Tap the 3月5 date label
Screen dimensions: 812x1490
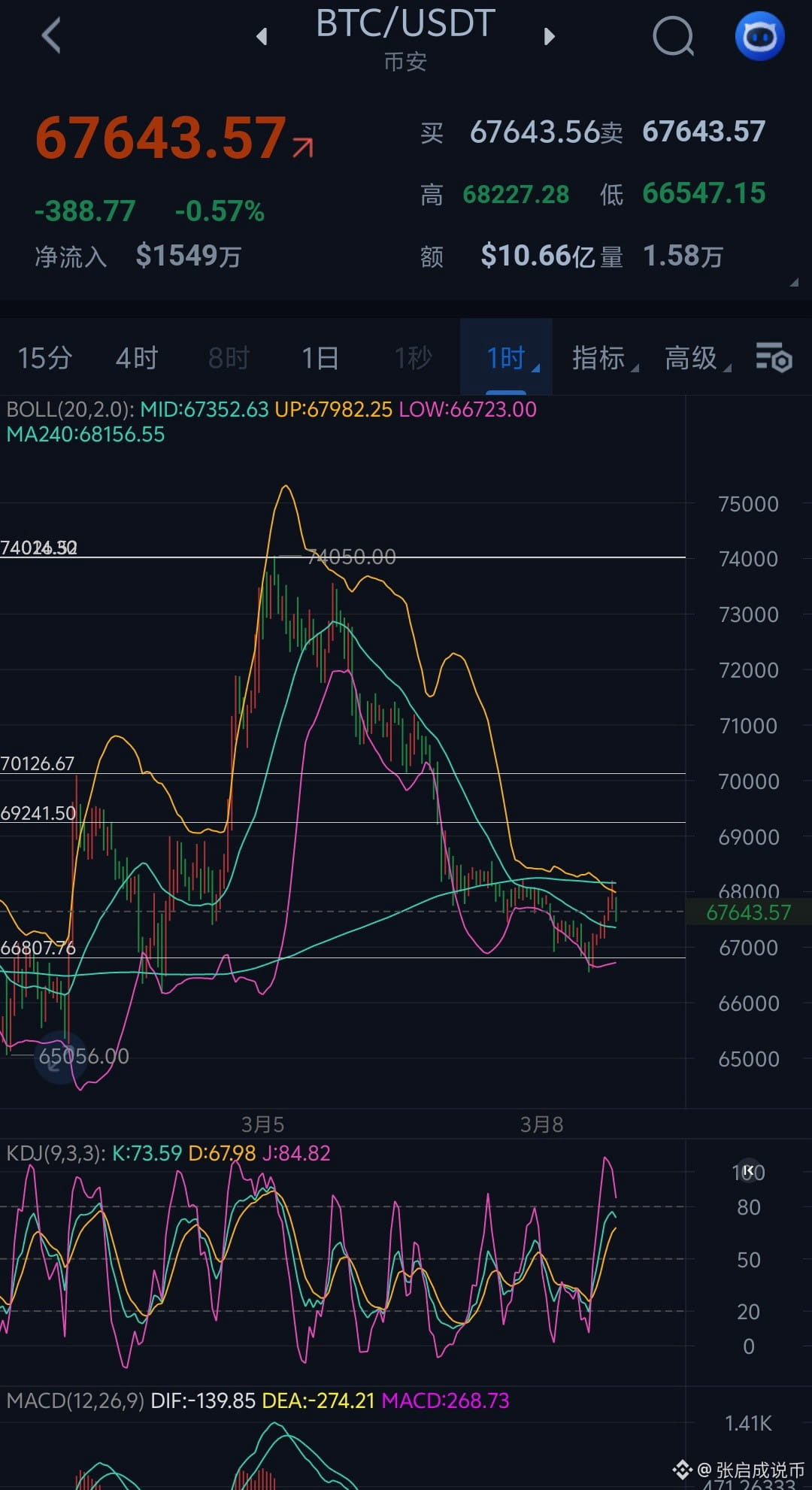coord(262,1125)
